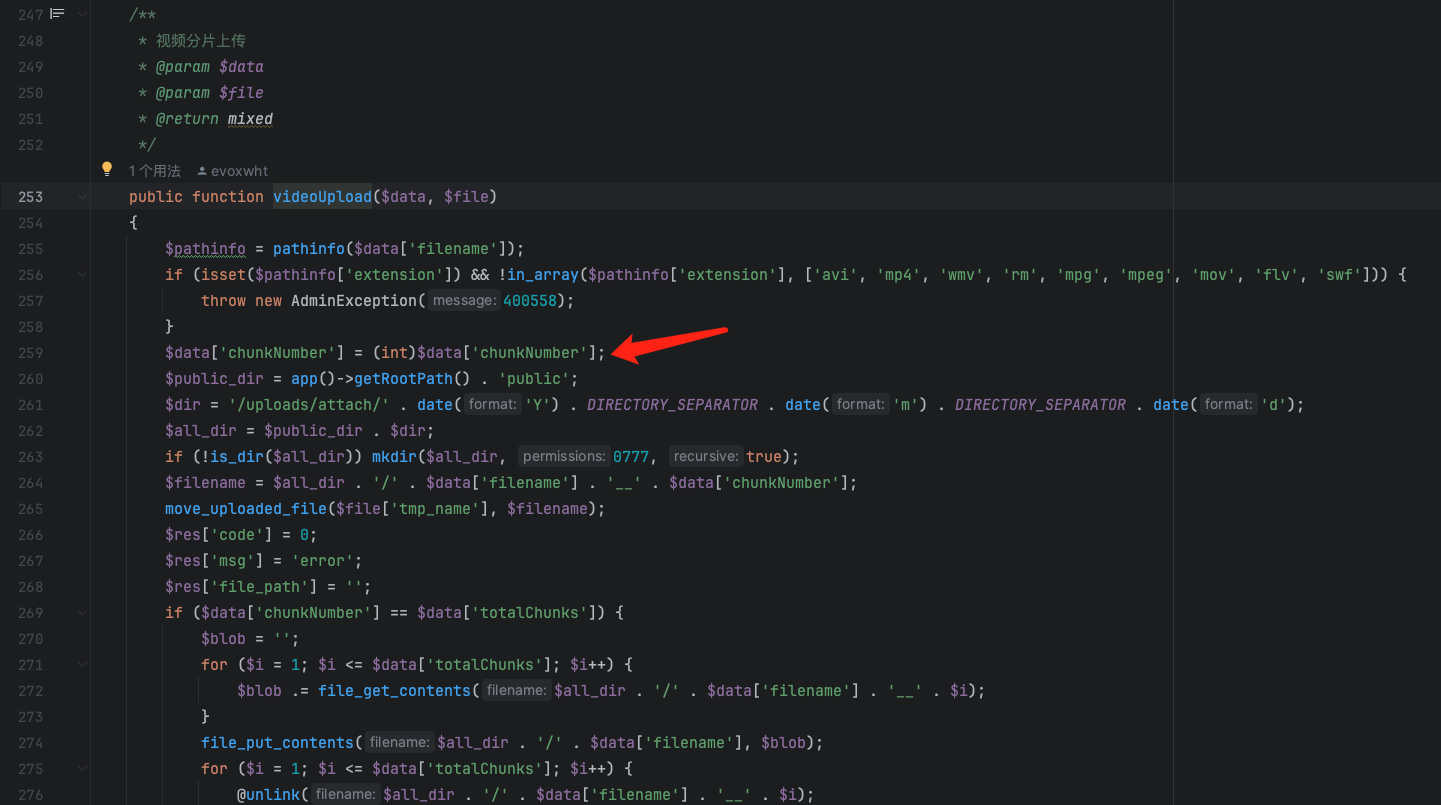
Task: Click the second DIRECTORY_SEPARATOR constant
Action: (1040, 405)
